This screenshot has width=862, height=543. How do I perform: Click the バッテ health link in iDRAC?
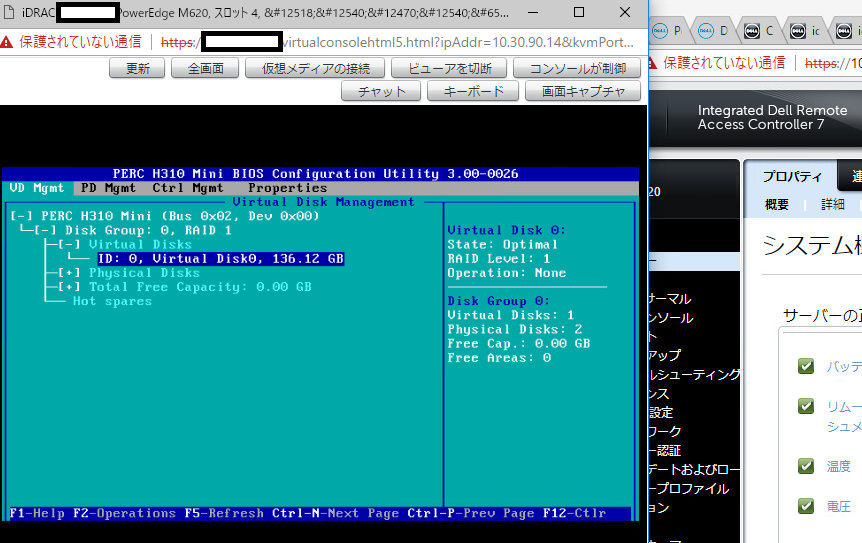coord(844,367)
